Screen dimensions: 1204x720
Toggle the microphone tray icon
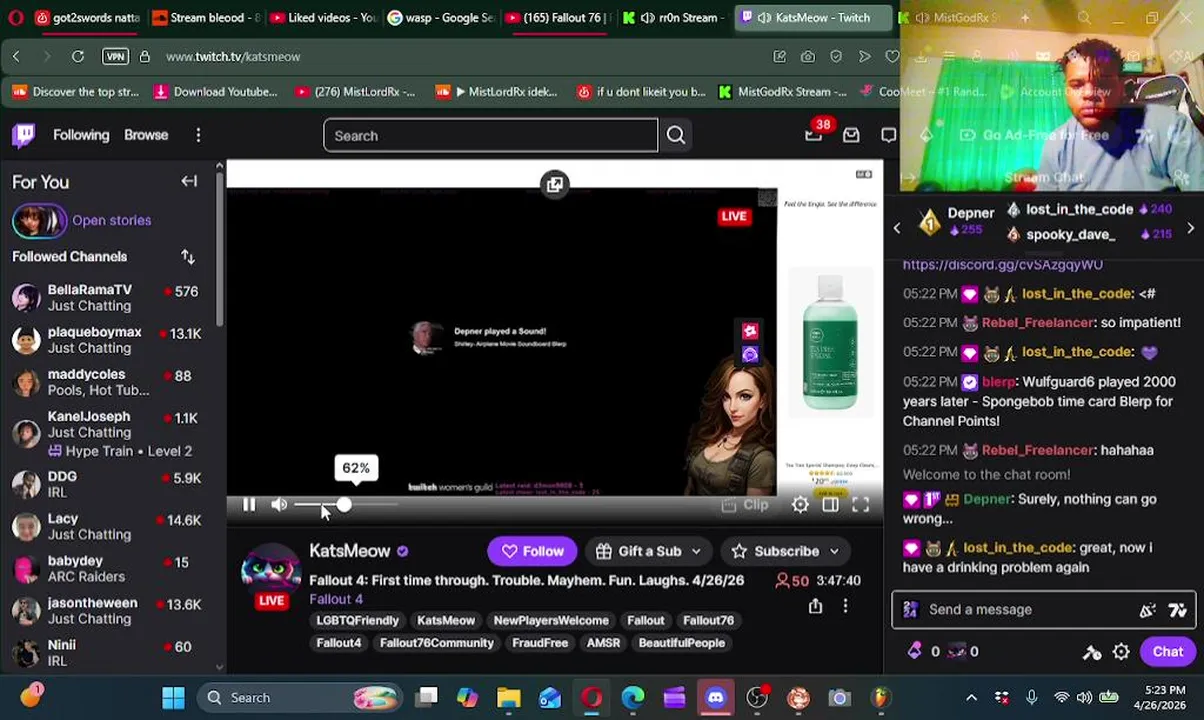(x=1031, y=698)
